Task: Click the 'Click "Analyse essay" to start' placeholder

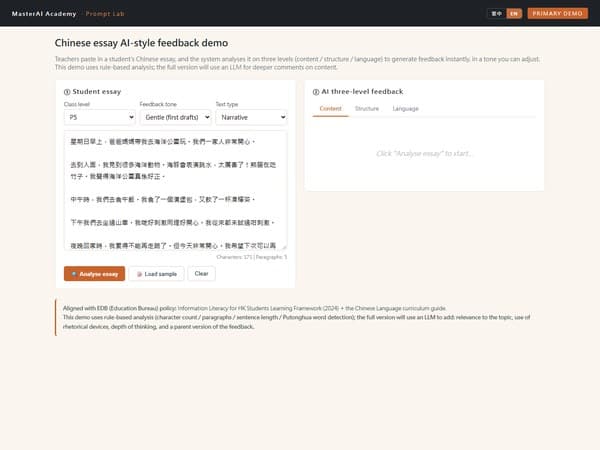Action: pos(424,153)
